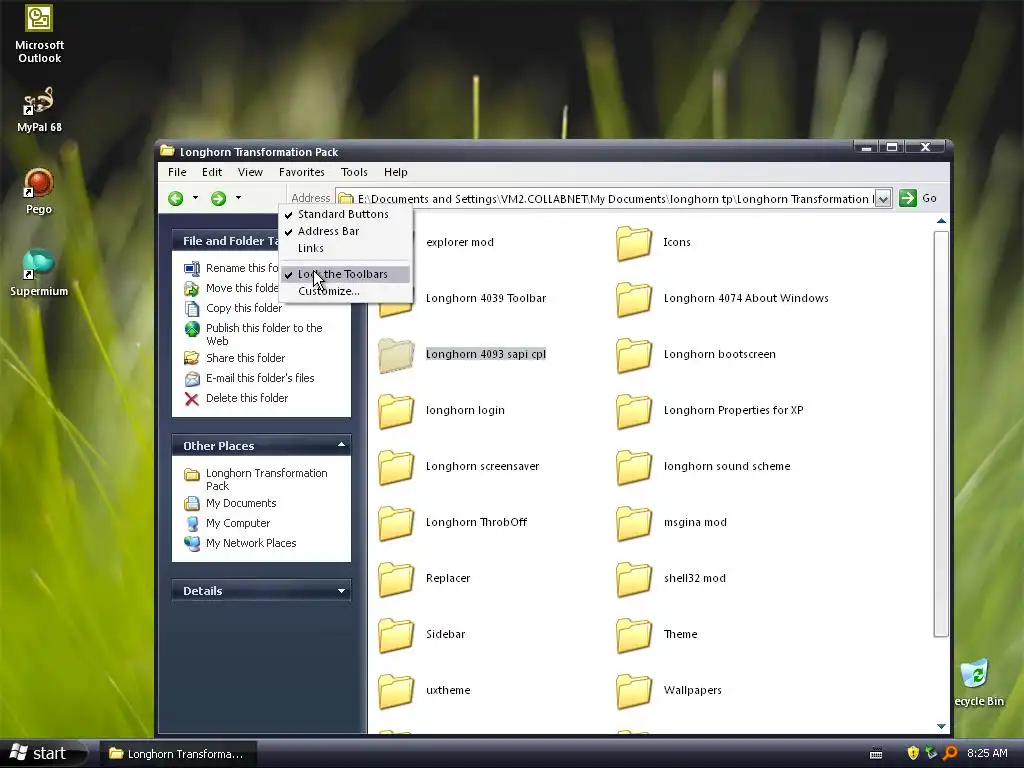The height and width of the screenshot is (768, 1024).
Task: Click the orange magnifier tray icon
Action: pos(950,753)
